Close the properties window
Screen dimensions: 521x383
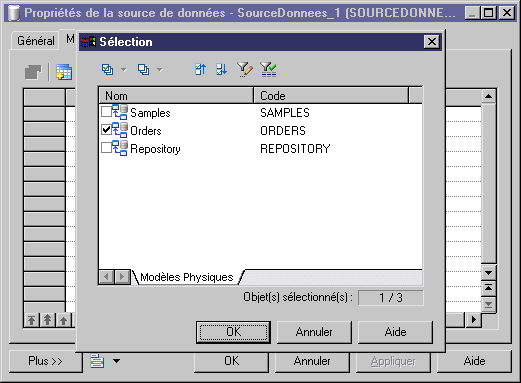pyautogui.click(x=507, y=13)
